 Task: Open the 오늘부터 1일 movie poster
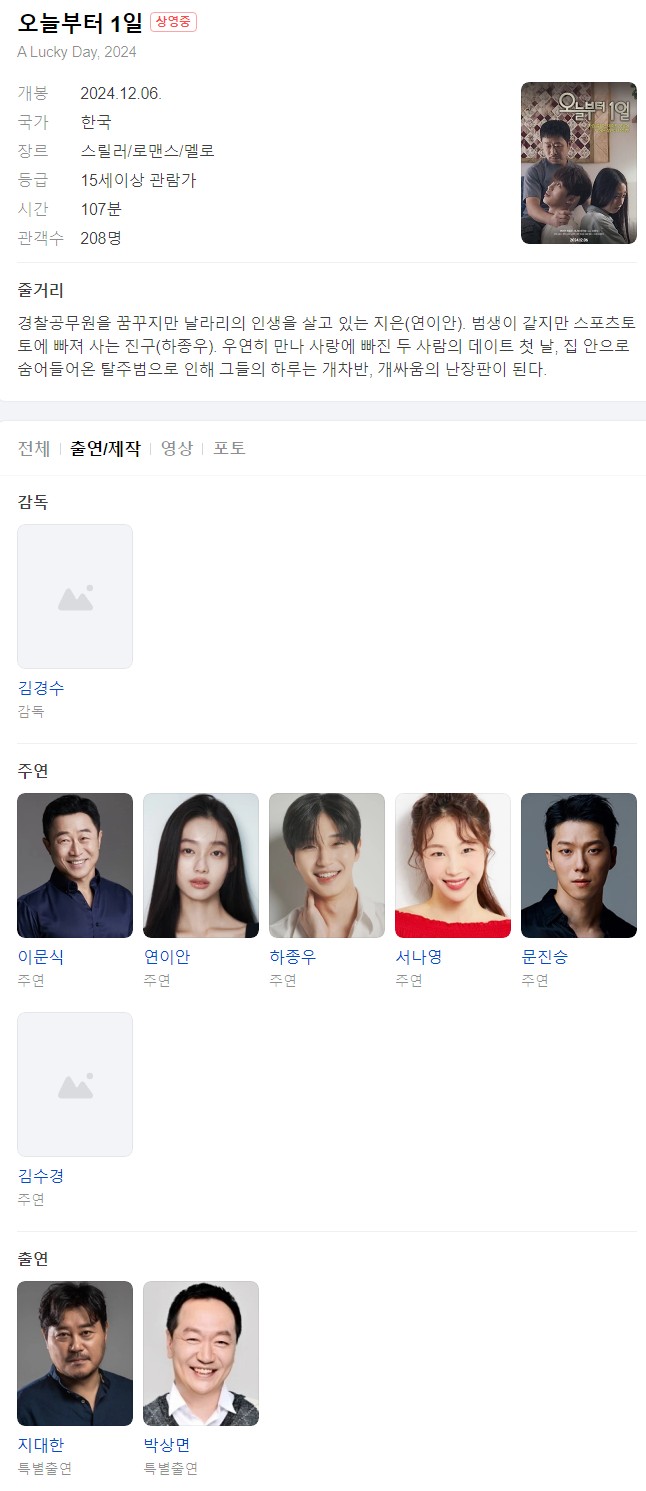point(578,163)
